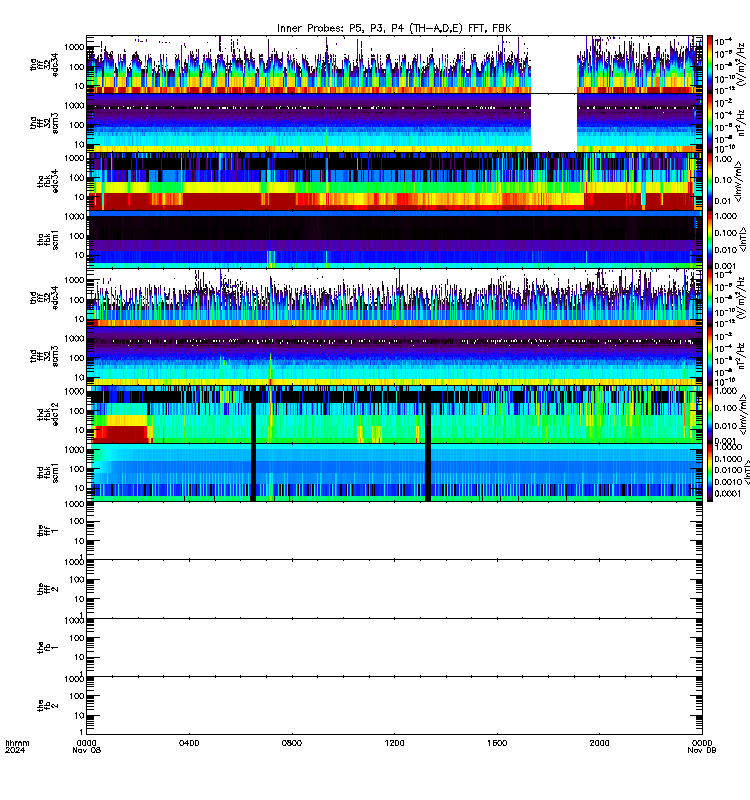Image resolution: width=750 pixels, height=800 pixels.
Task: Click the "the fb 1" axis label
Action: [48, 647]
